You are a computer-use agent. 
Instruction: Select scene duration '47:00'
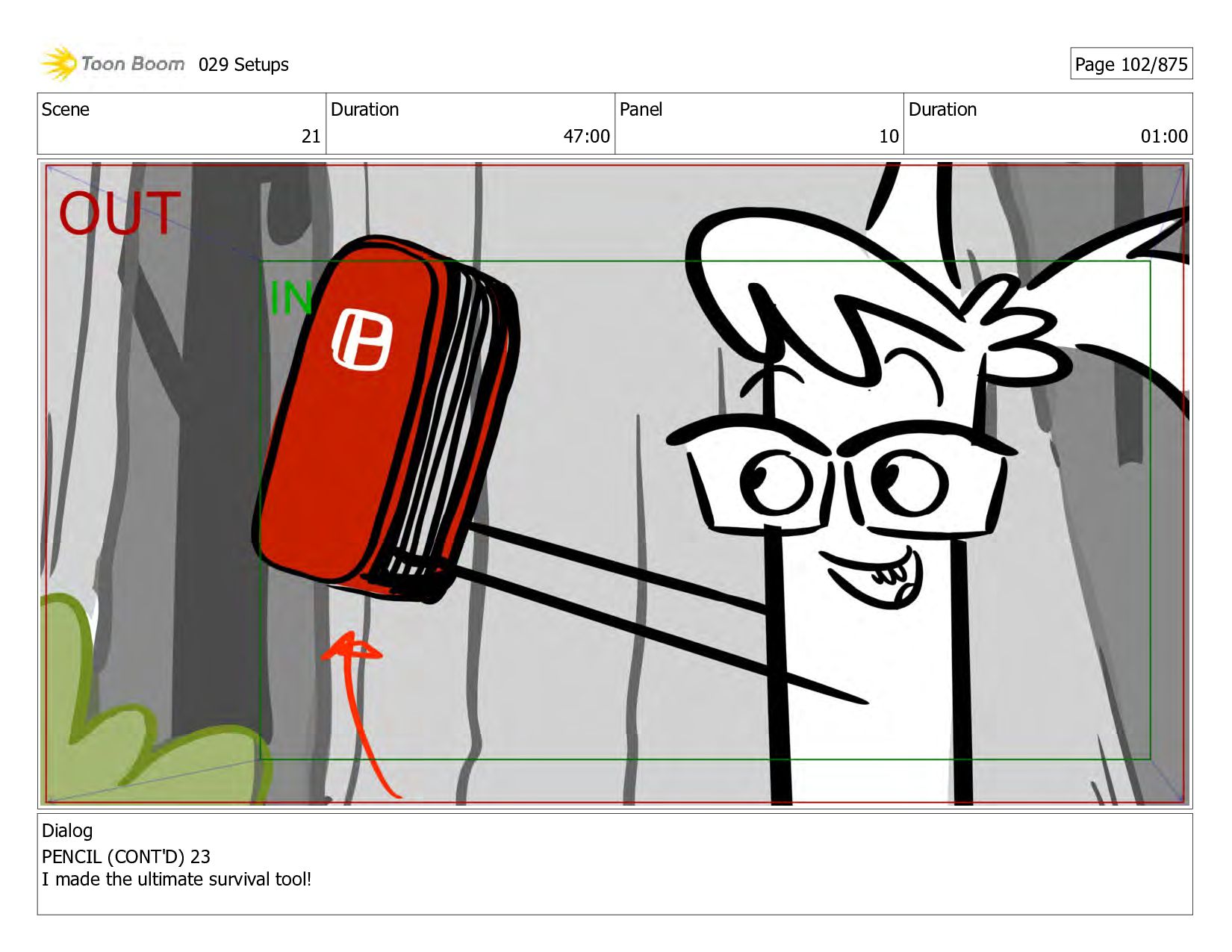point(586,137)
